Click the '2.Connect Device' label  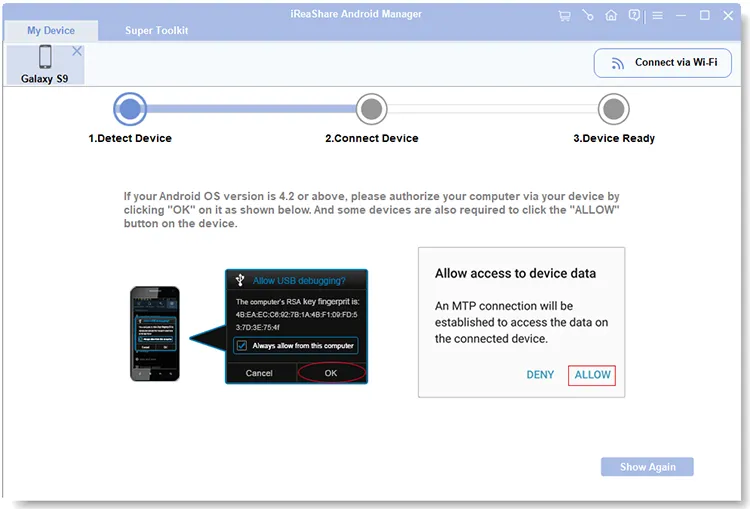coord(372,138)
